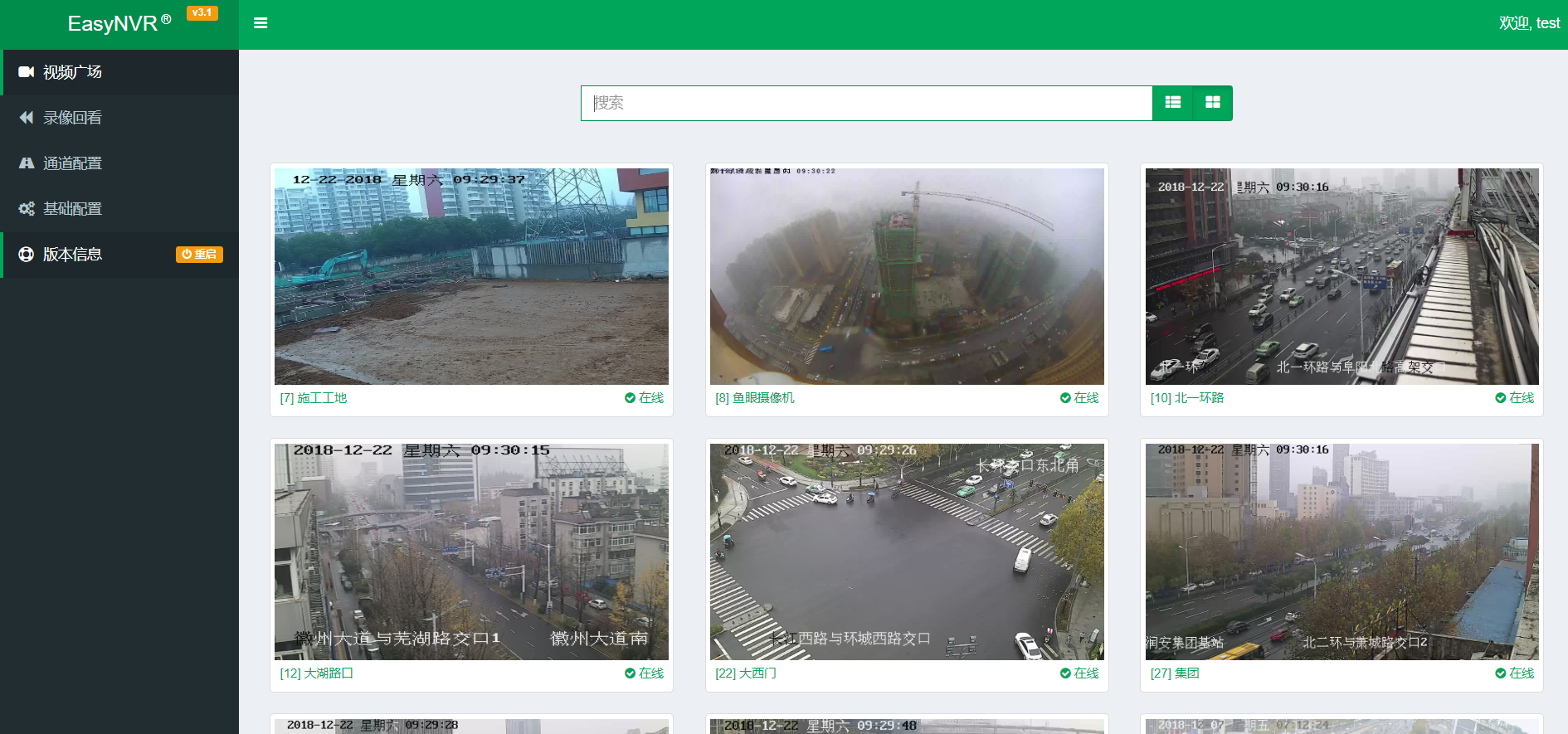Click the lifebuoy icon beside 版本信息
Screen dimensions: 1568x734
(x=27, y=255)
